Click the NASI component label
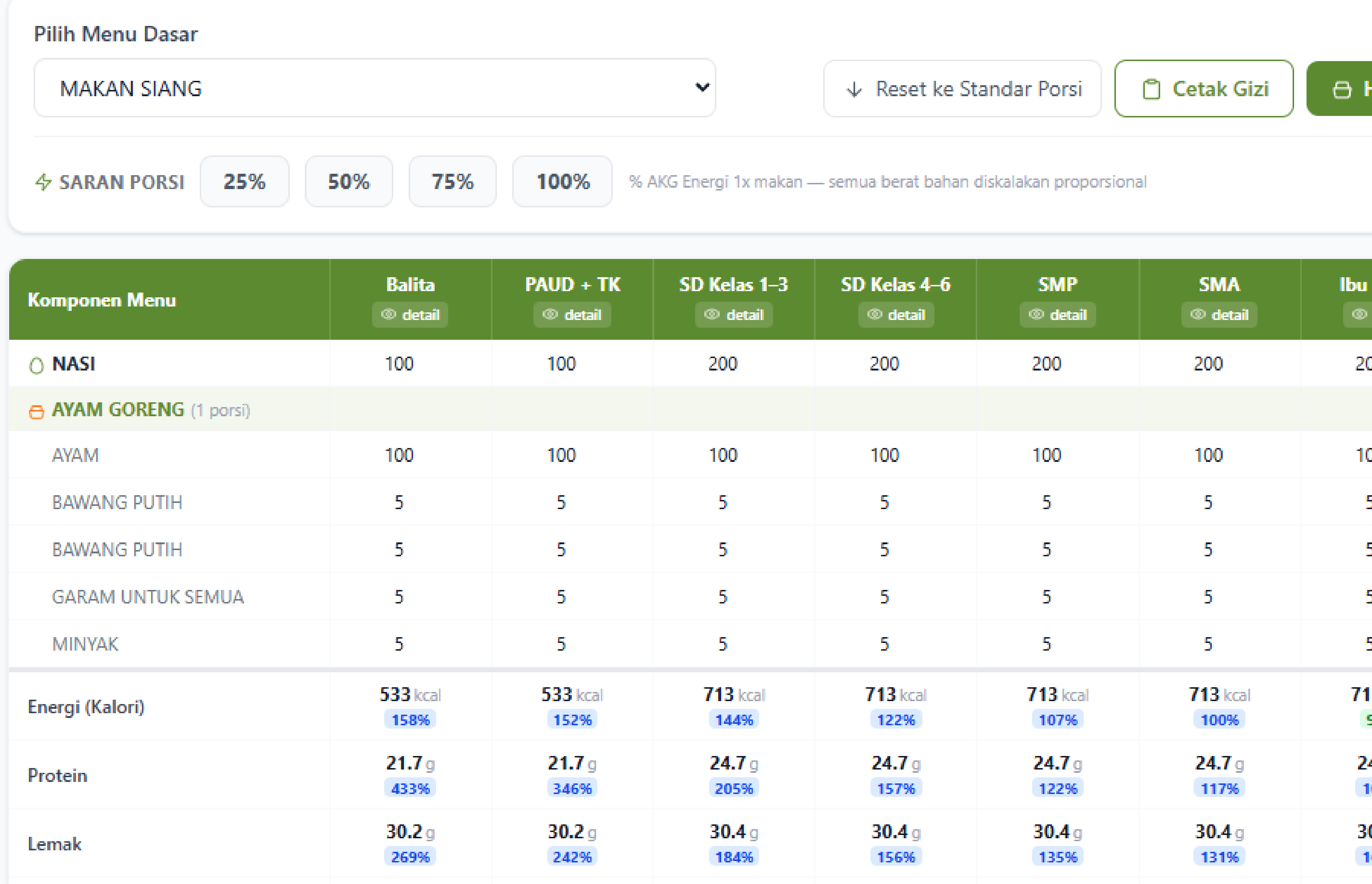 [74, 364]
